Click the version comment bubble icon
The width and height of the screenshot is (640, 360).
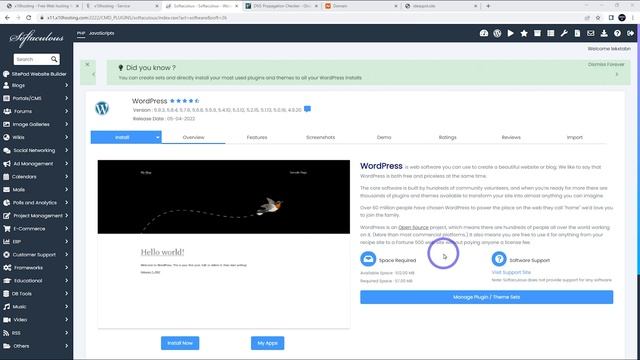click(x=307, y=109)
